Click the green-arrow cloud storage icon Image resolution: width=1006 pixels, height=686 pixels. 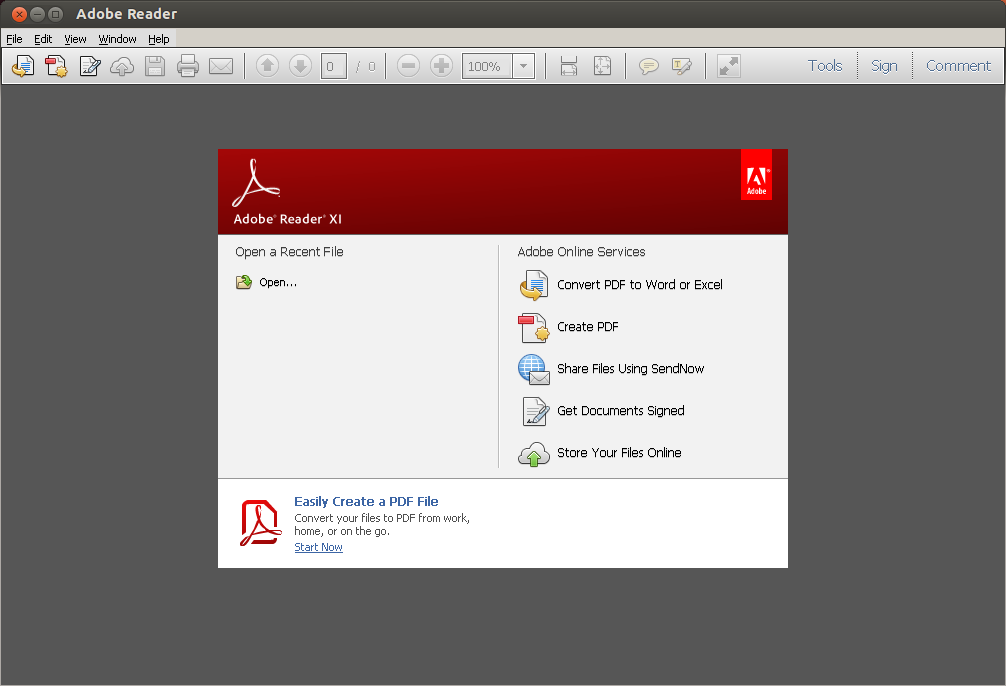(534, 454)
